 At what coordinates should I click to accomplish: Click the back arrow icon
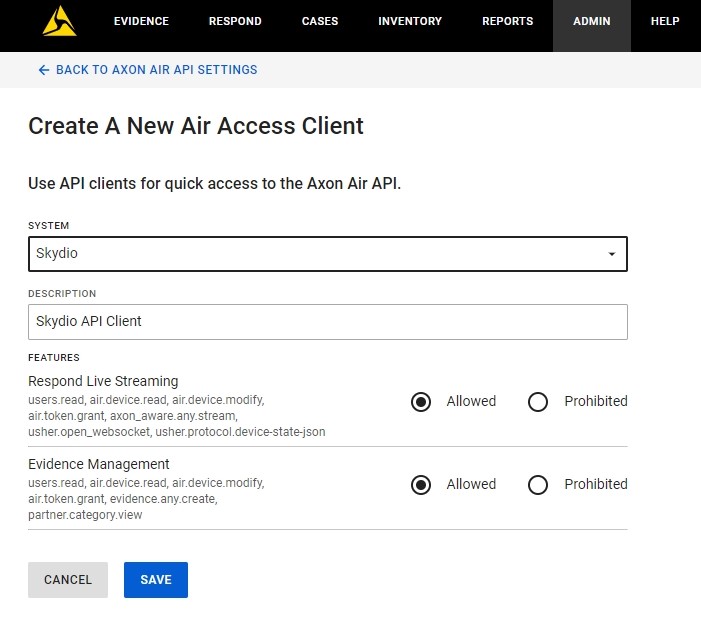(43, 70)
